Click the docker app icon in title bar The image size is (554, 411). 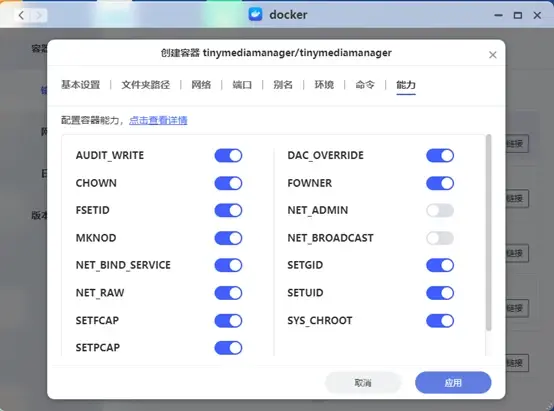[255, 15]
